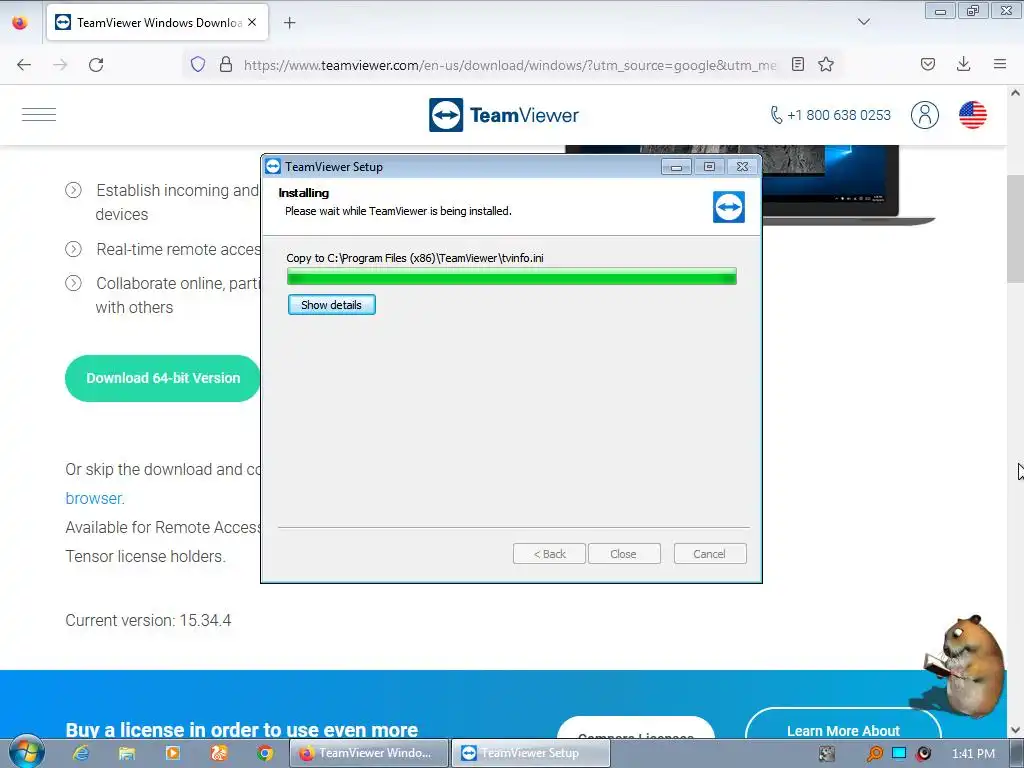Image resolution: width=1024 pixels, height=768 pixels.
Task: Open the TeamViewer site hamburger menu
Action: point(39,115)
